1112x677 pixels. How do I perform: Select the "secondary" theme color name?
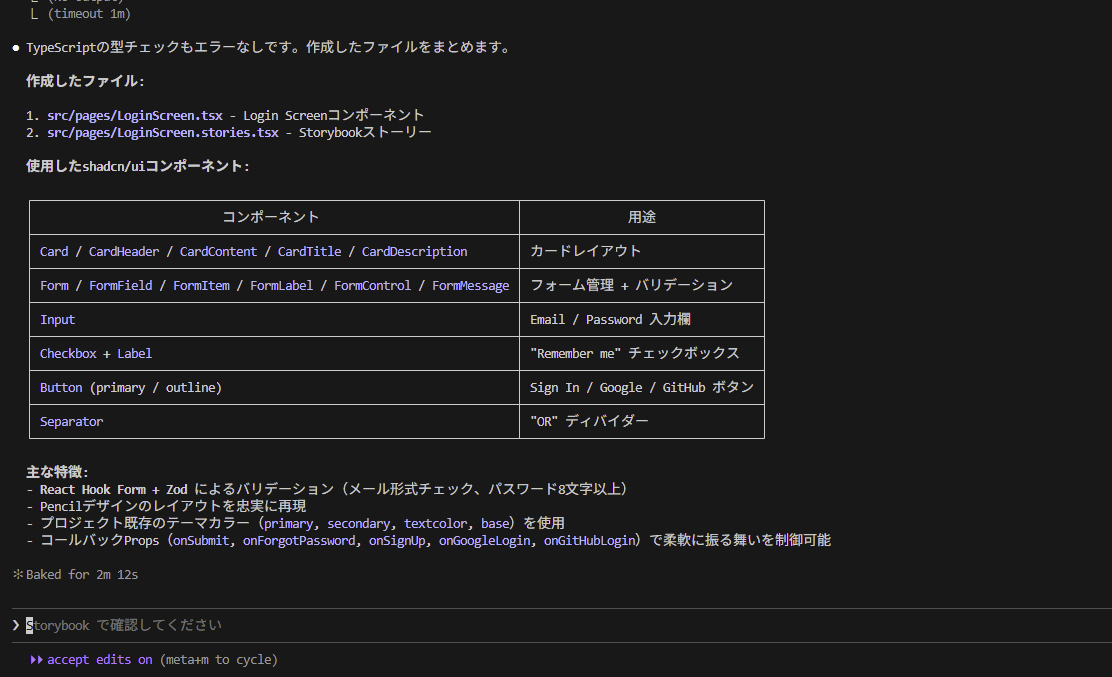point(358,524)
